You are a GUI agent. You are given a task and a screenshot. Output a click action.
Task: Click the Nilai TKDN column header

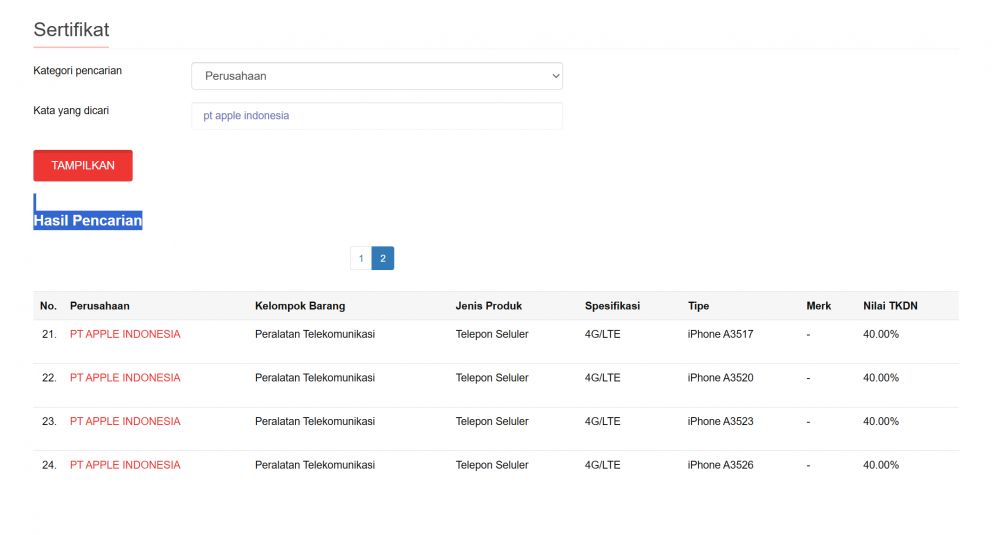coord(890,306)
